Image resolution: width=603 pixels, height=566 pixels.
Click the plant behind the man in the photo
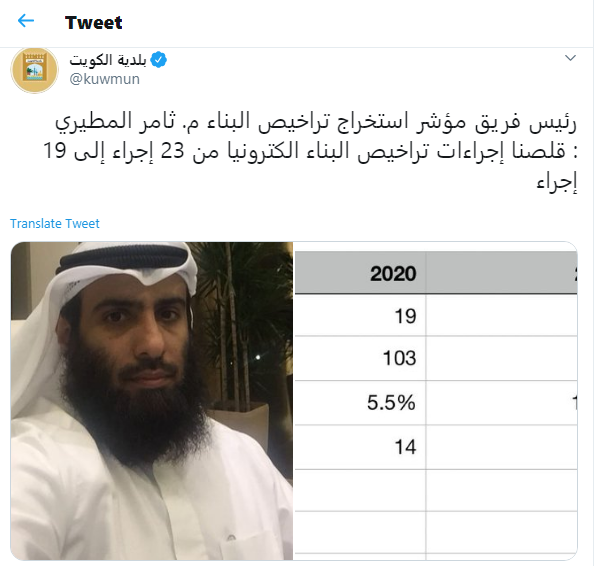coord(240,300)
